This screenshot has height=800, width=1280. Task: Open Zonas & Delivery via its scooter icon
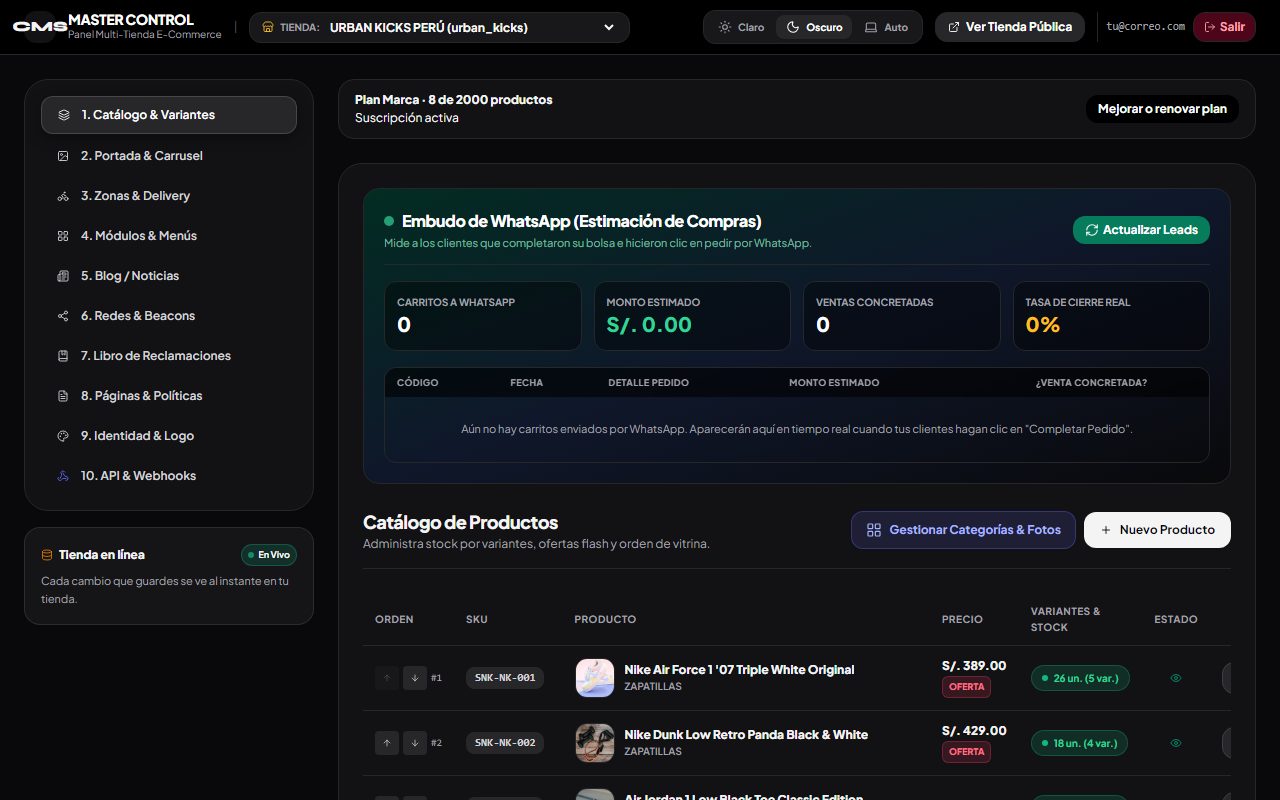pos(63,196)
